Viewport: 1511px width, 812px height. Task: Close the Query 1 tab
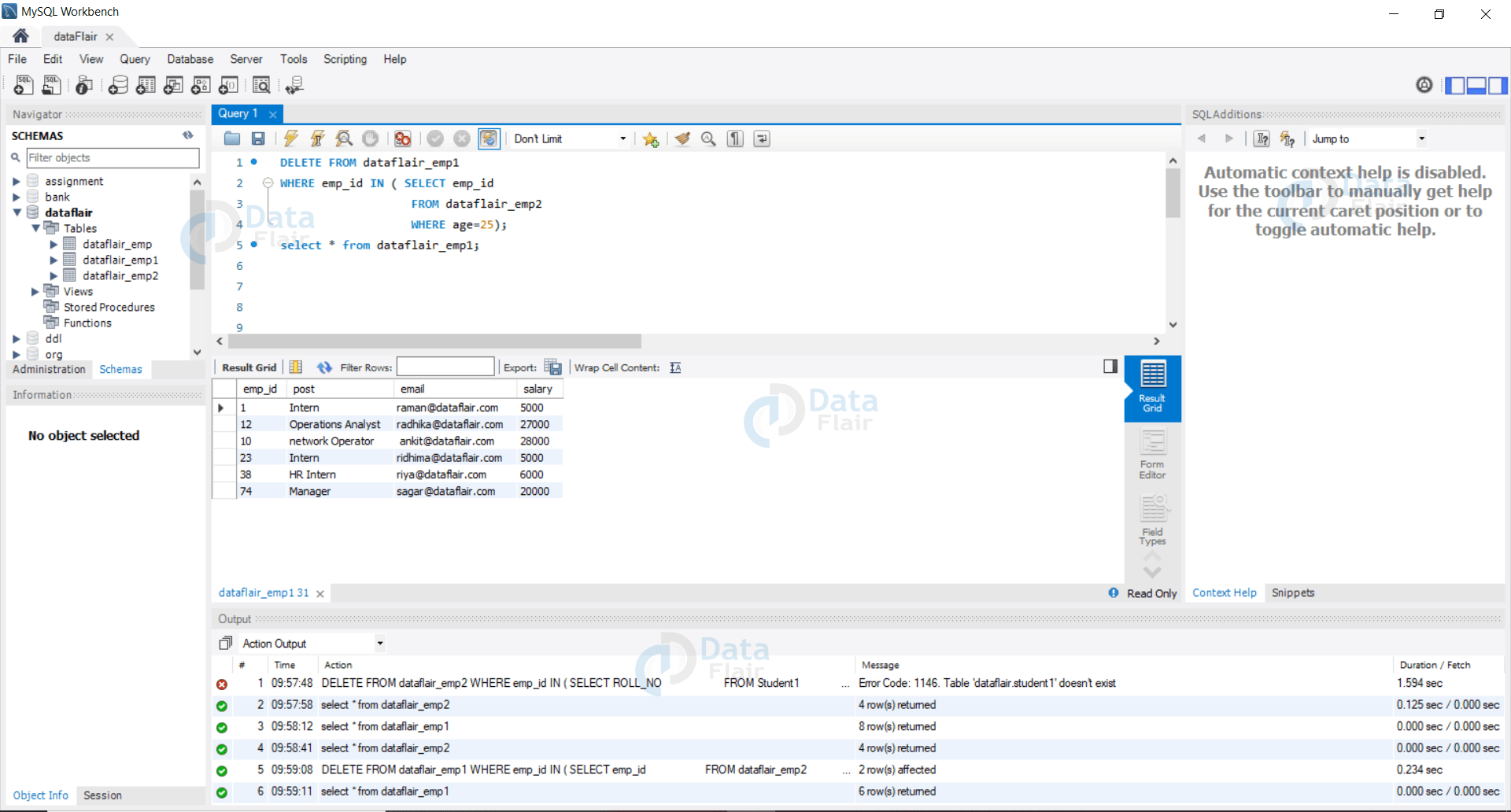273,114
